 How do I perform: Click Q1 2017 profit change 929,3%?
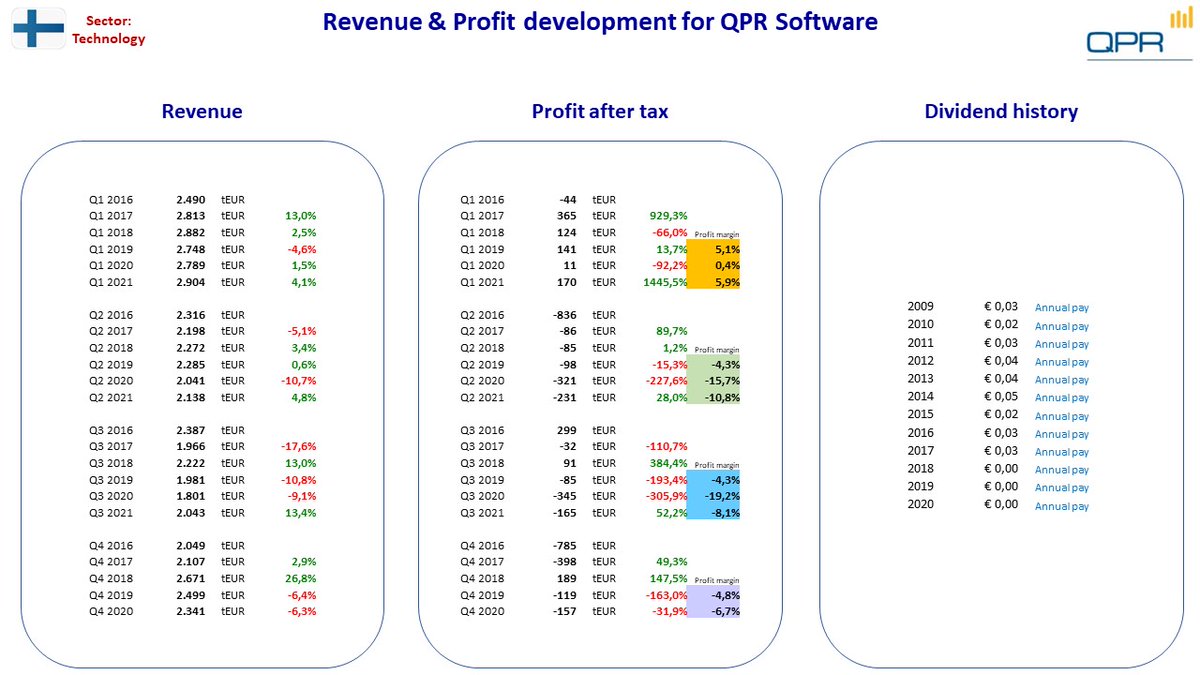[x=669, y=216]
